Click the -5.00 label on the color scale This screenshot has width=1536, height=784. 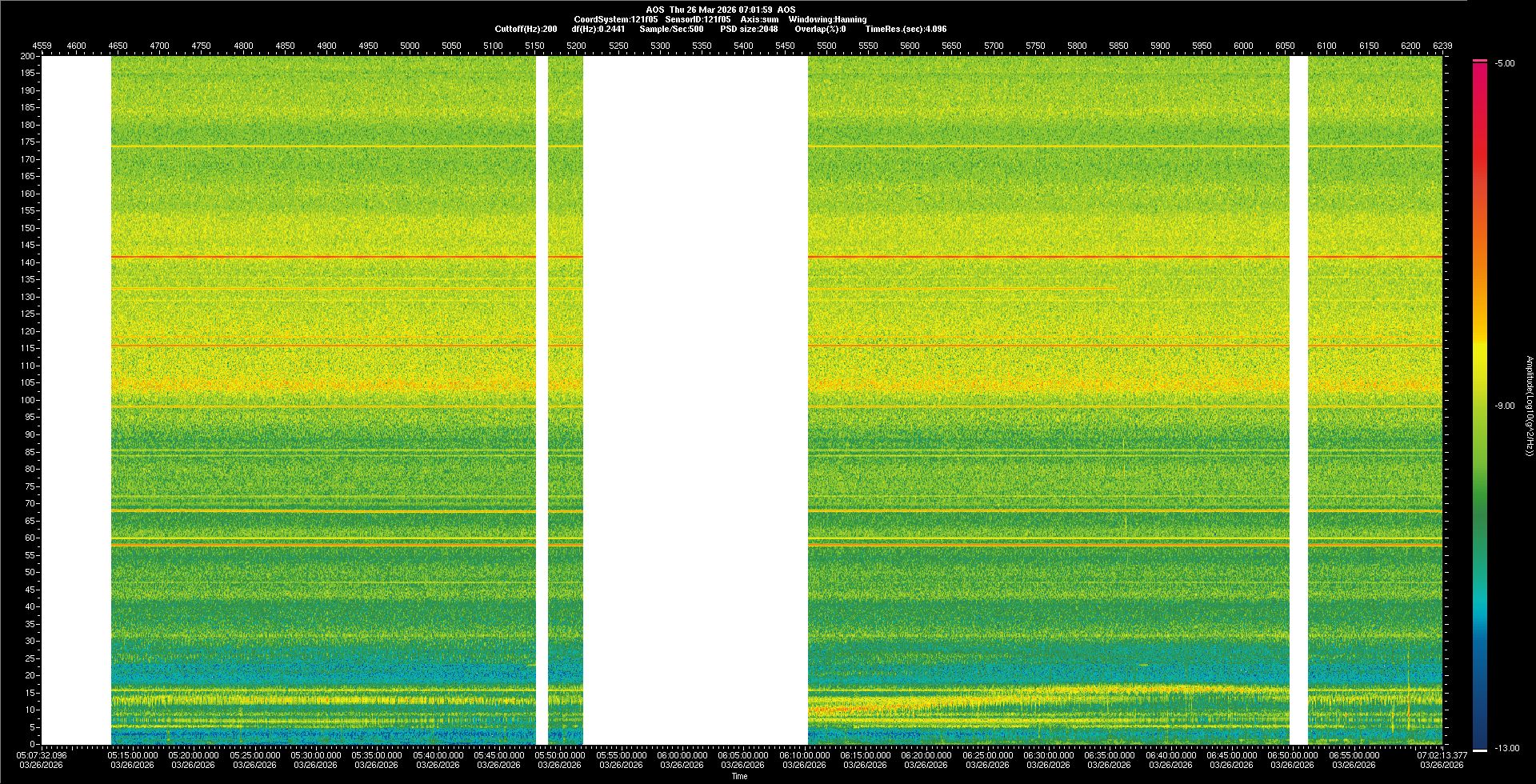pos(1505,63)
